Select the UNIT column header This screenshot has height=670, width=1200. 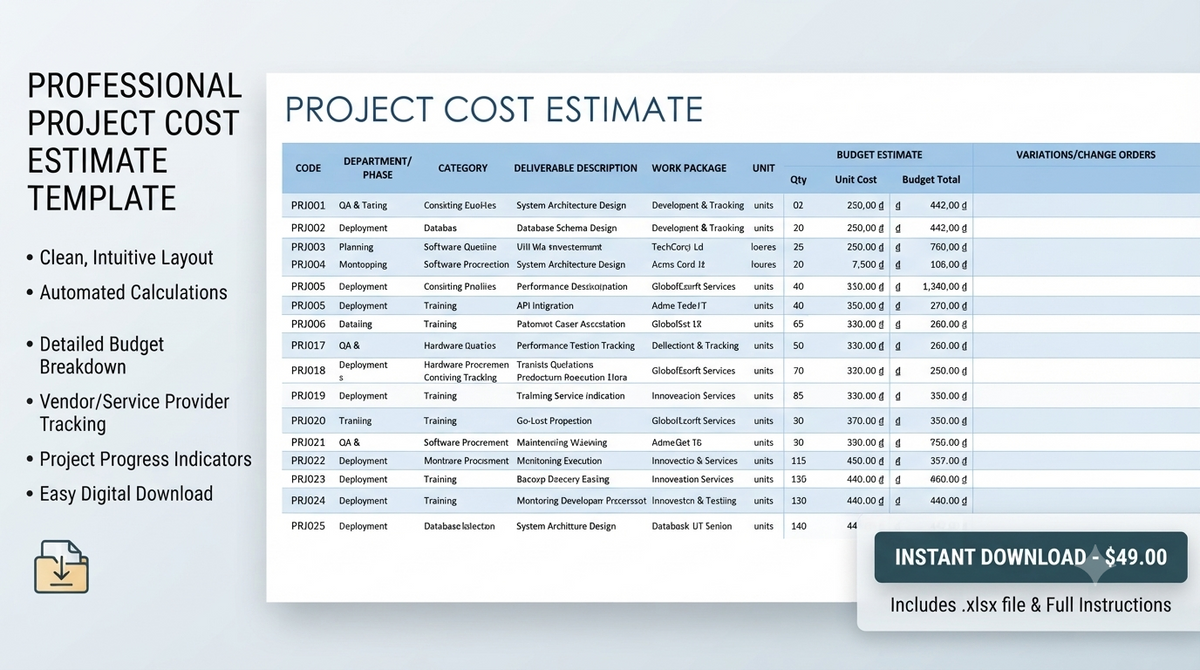click(764, 168)
